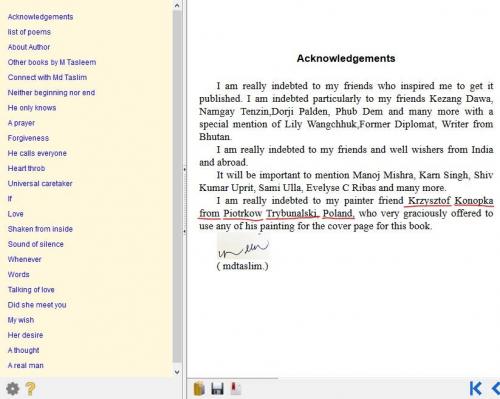This screenshot has width=500, height=399.
Task: Open 'Connect with Md Taslim' link
Action: tap(47, 77)
